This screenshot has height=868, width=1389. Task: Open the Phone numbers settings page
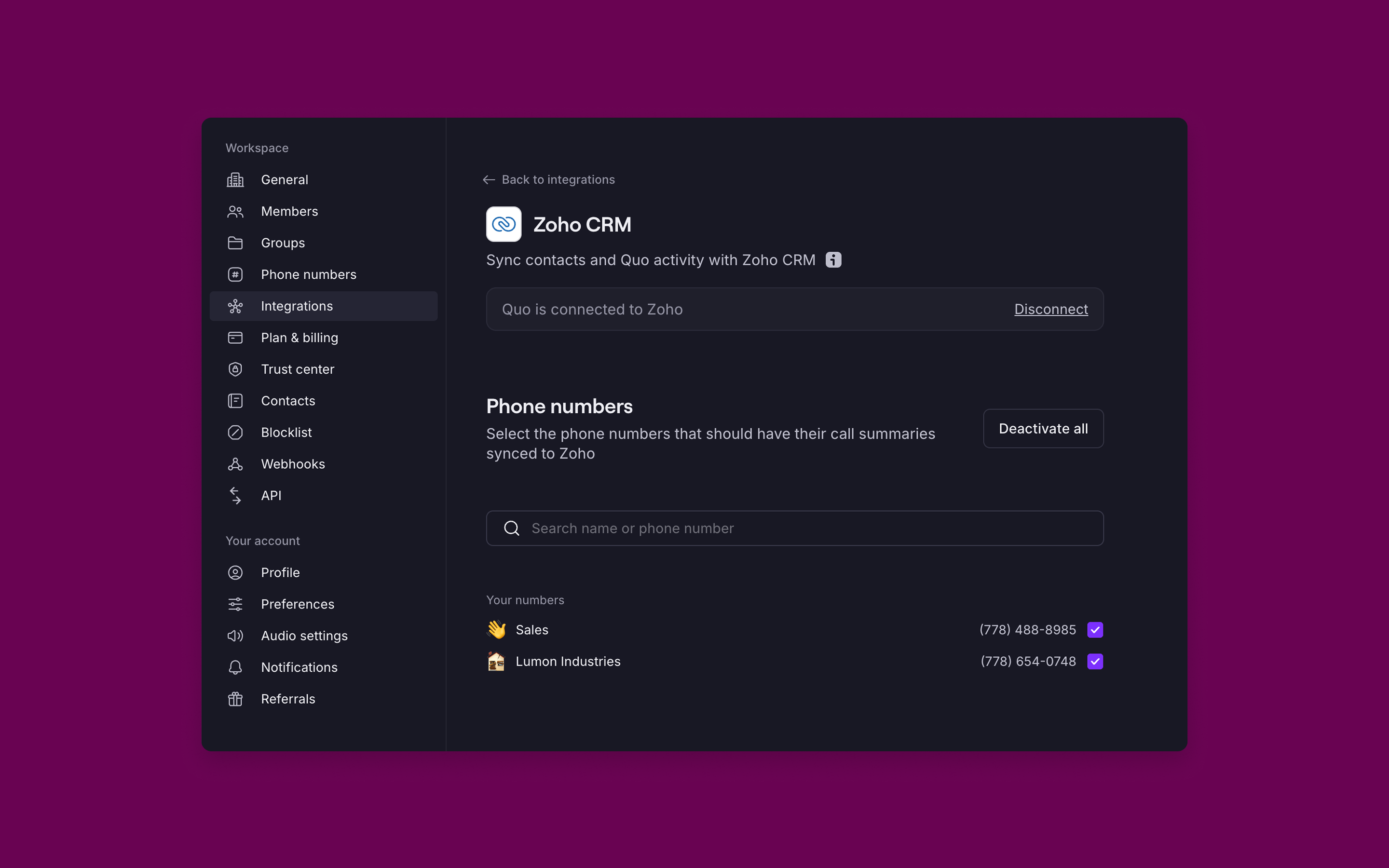point(308,274)
